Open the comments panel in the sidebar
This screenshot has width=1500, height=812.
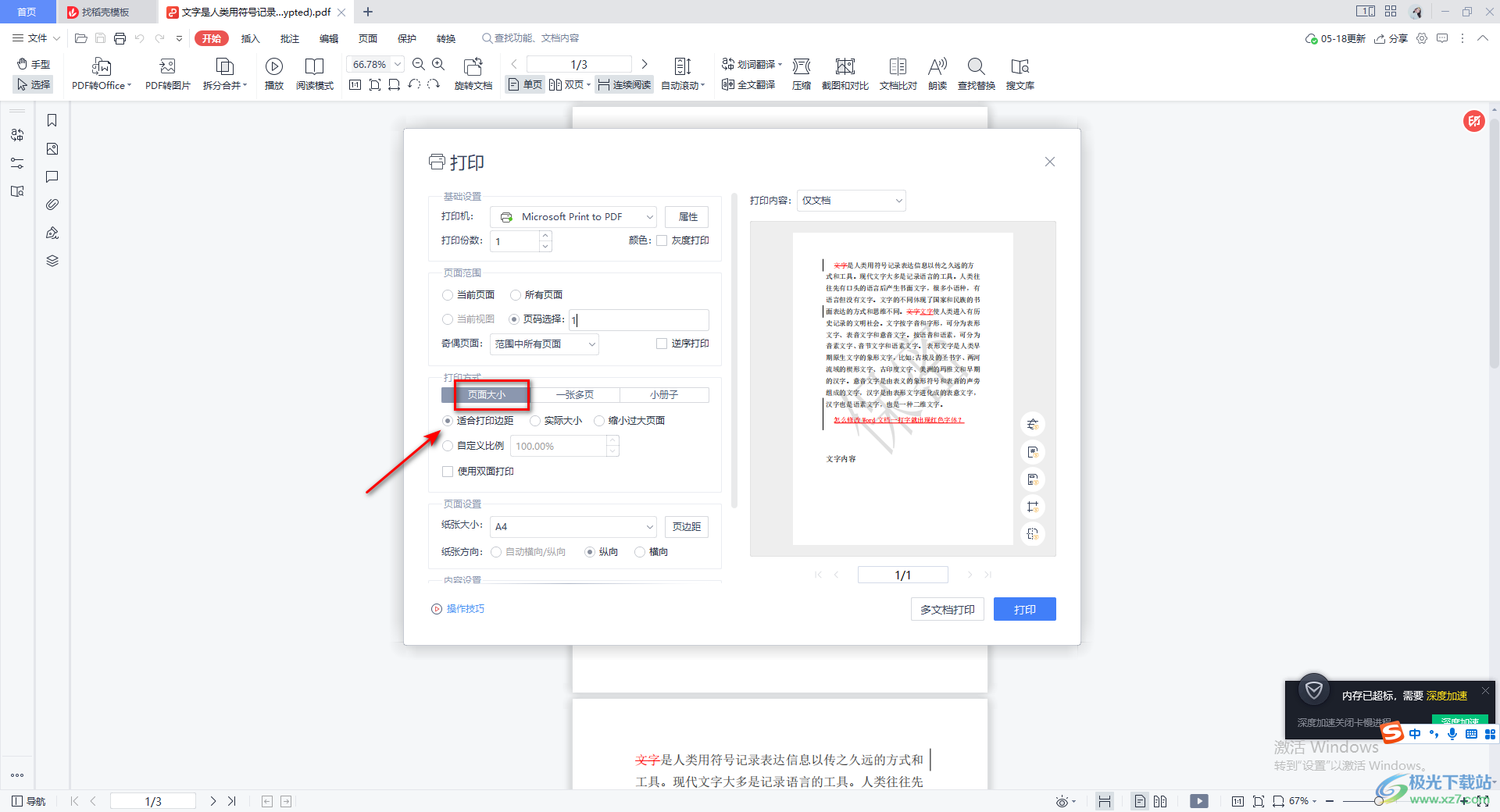tap(52, 176)
